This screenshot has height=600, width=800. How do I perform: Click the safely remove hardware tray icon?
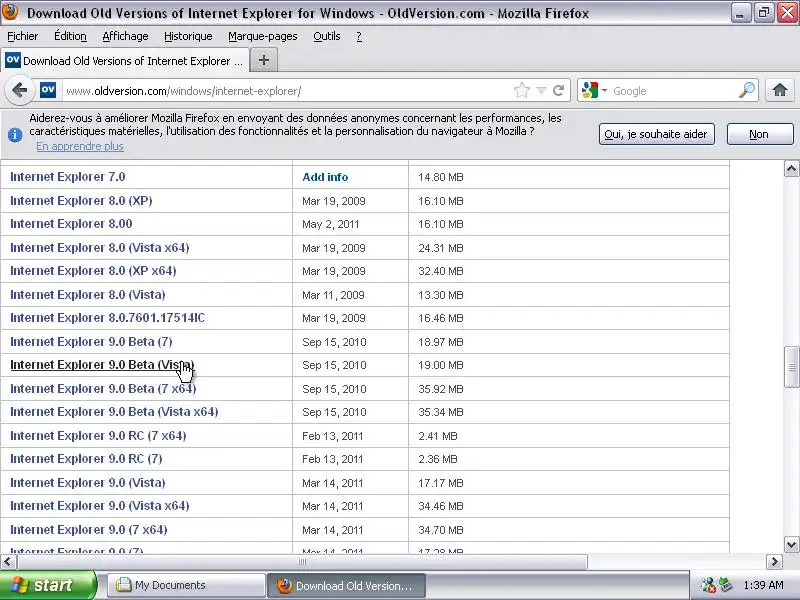coord(726,585)
